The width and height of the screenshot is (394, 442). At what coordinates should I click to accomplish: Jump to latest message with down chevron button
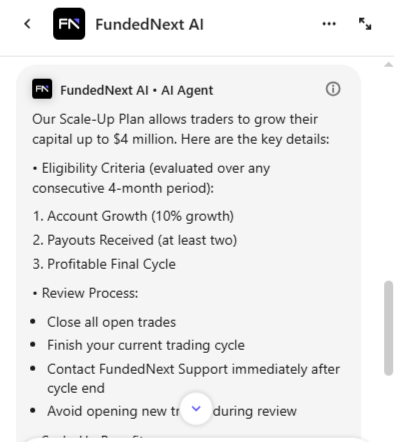(196, 408)
